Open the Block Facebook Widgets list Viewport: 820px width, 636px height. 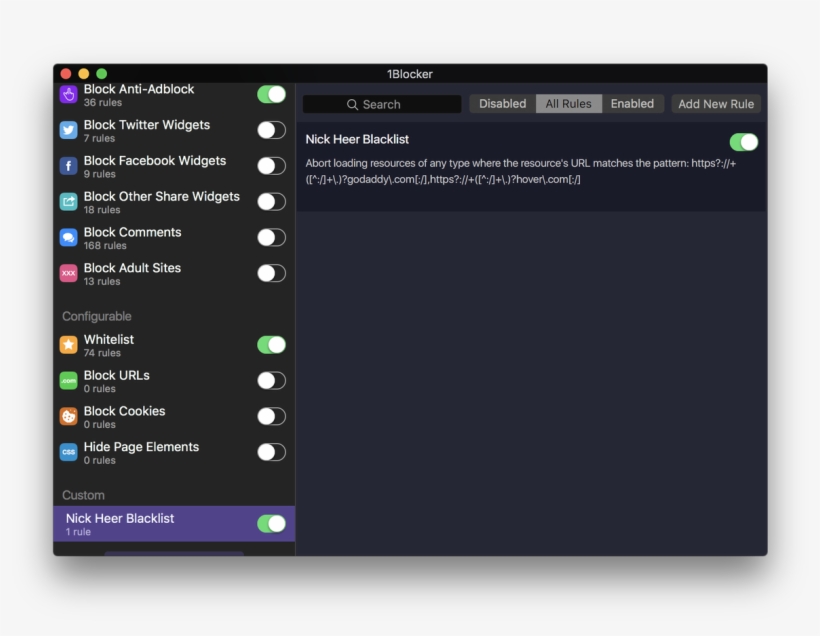tap(174, 166)
